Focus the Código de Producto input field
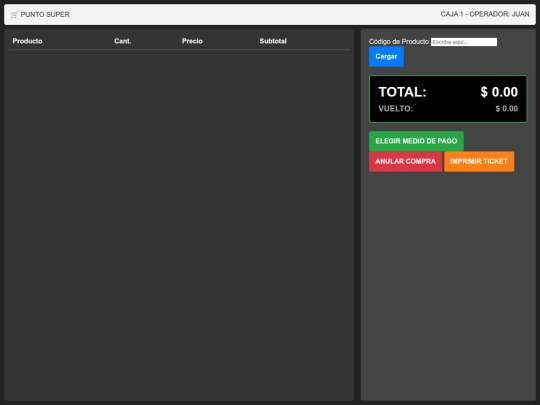 coord(464,42)
